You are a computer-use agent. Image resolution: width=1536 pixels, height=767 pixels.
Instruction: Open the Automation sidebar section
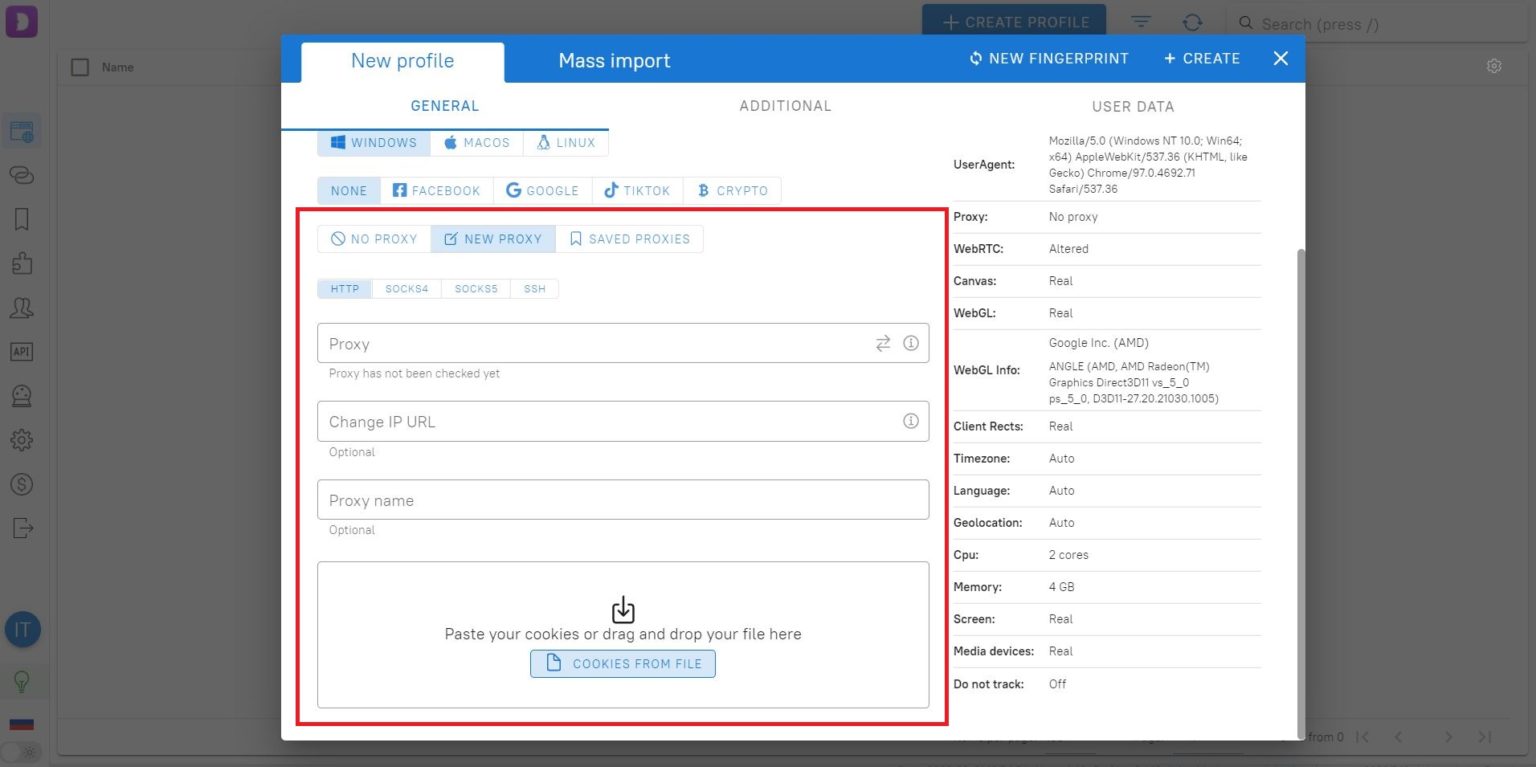(22, 395)
